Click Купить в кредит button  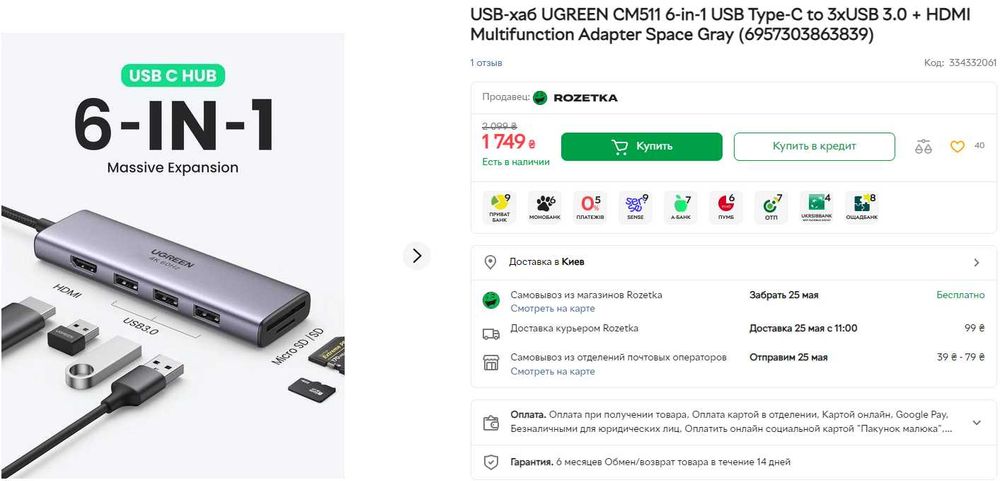814,147
